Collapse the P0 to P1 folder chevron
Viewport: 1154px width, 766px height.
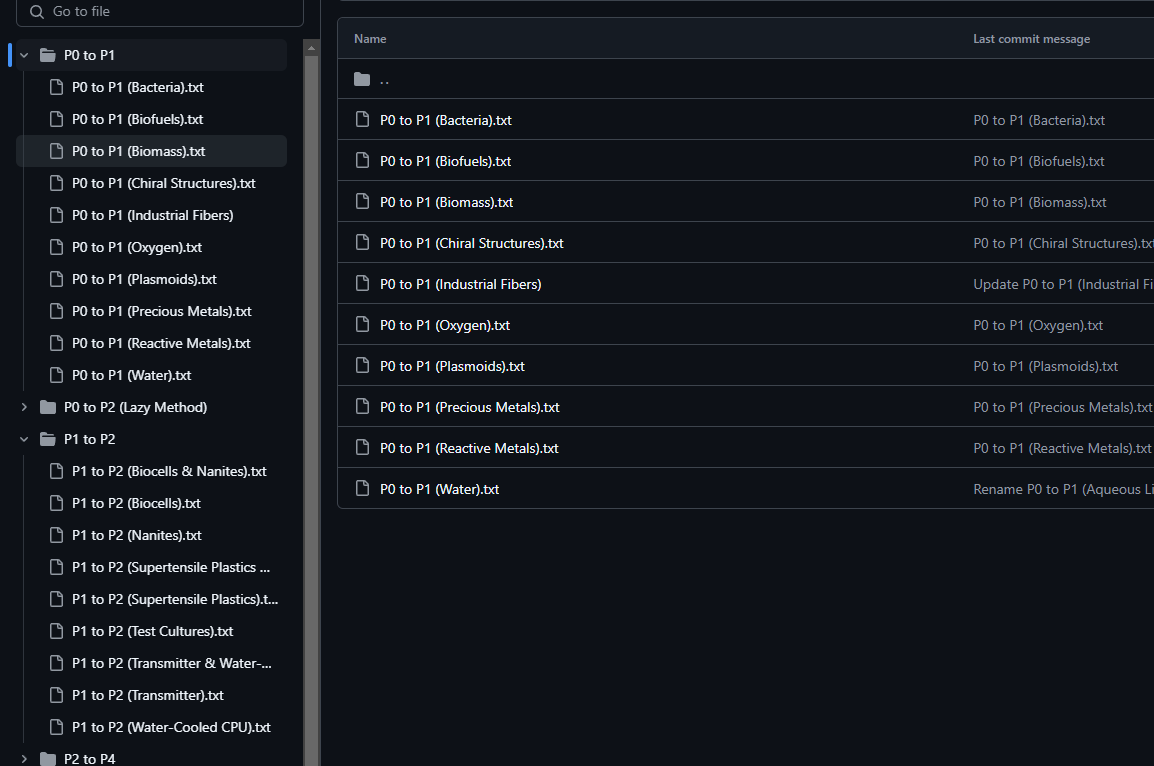pos(24,55)
